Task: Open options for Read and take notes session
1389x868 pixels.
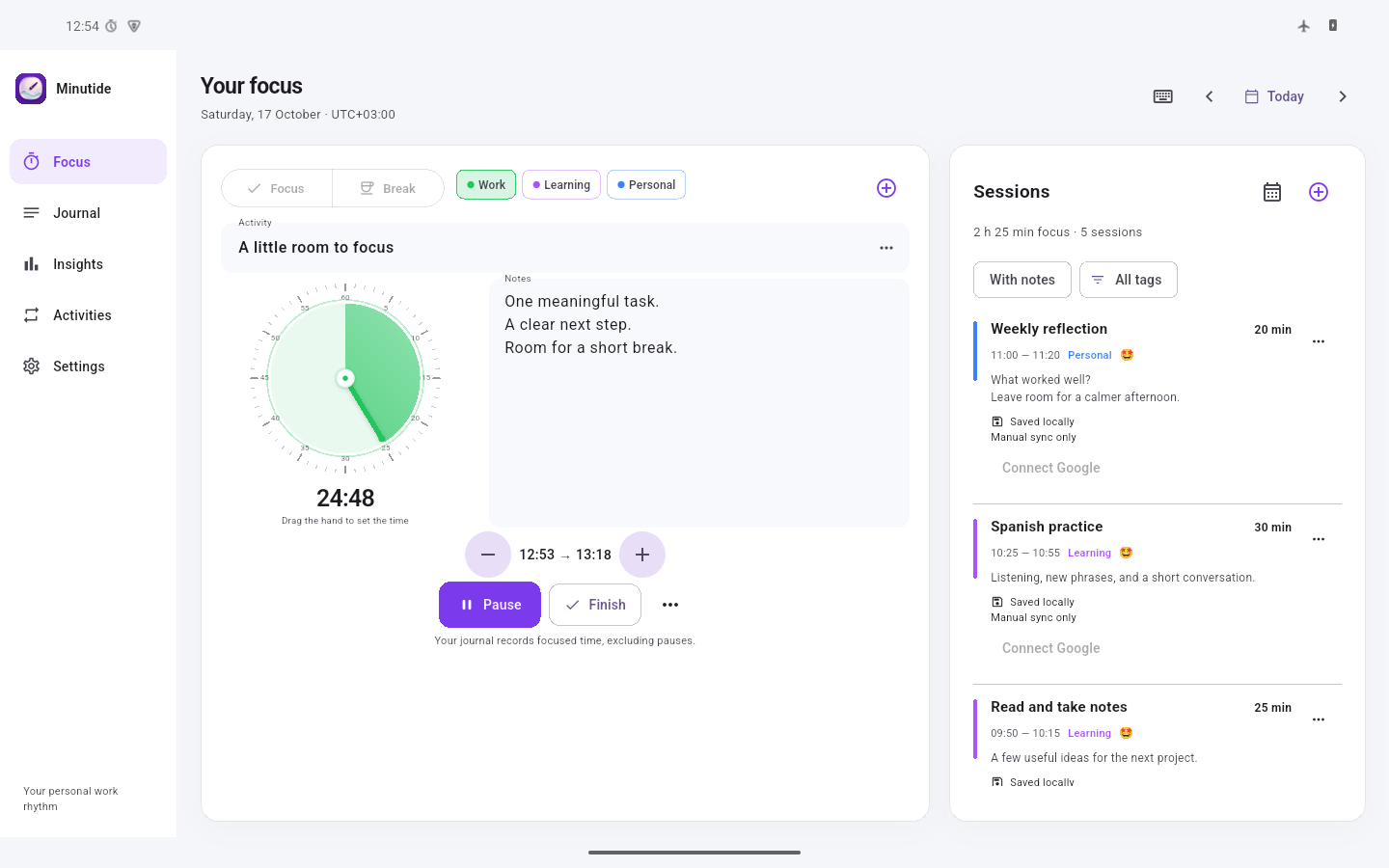Action: point(1319,719)
